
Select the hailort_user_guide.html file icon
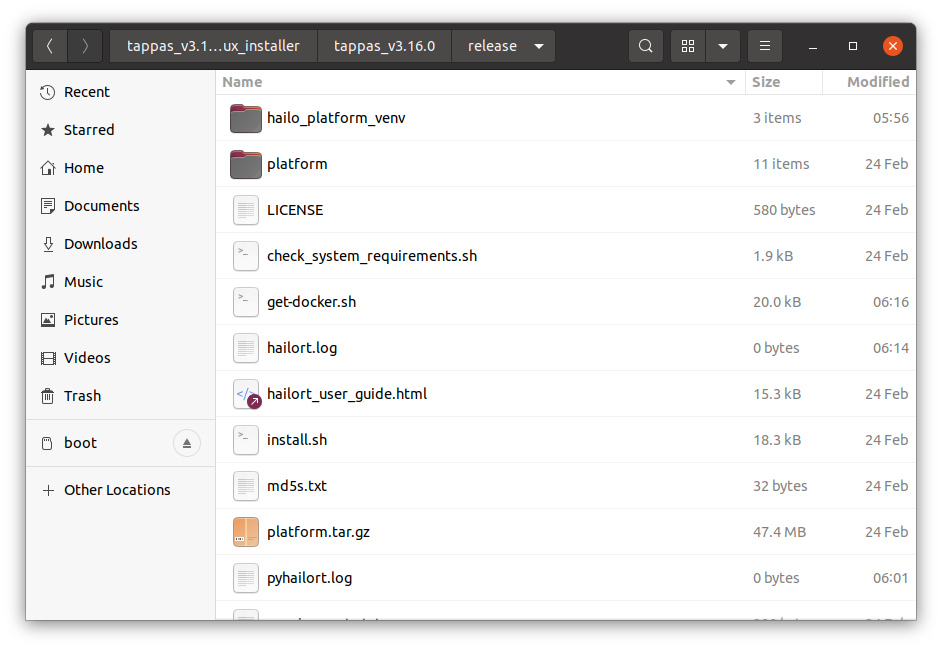pos(245,394)
